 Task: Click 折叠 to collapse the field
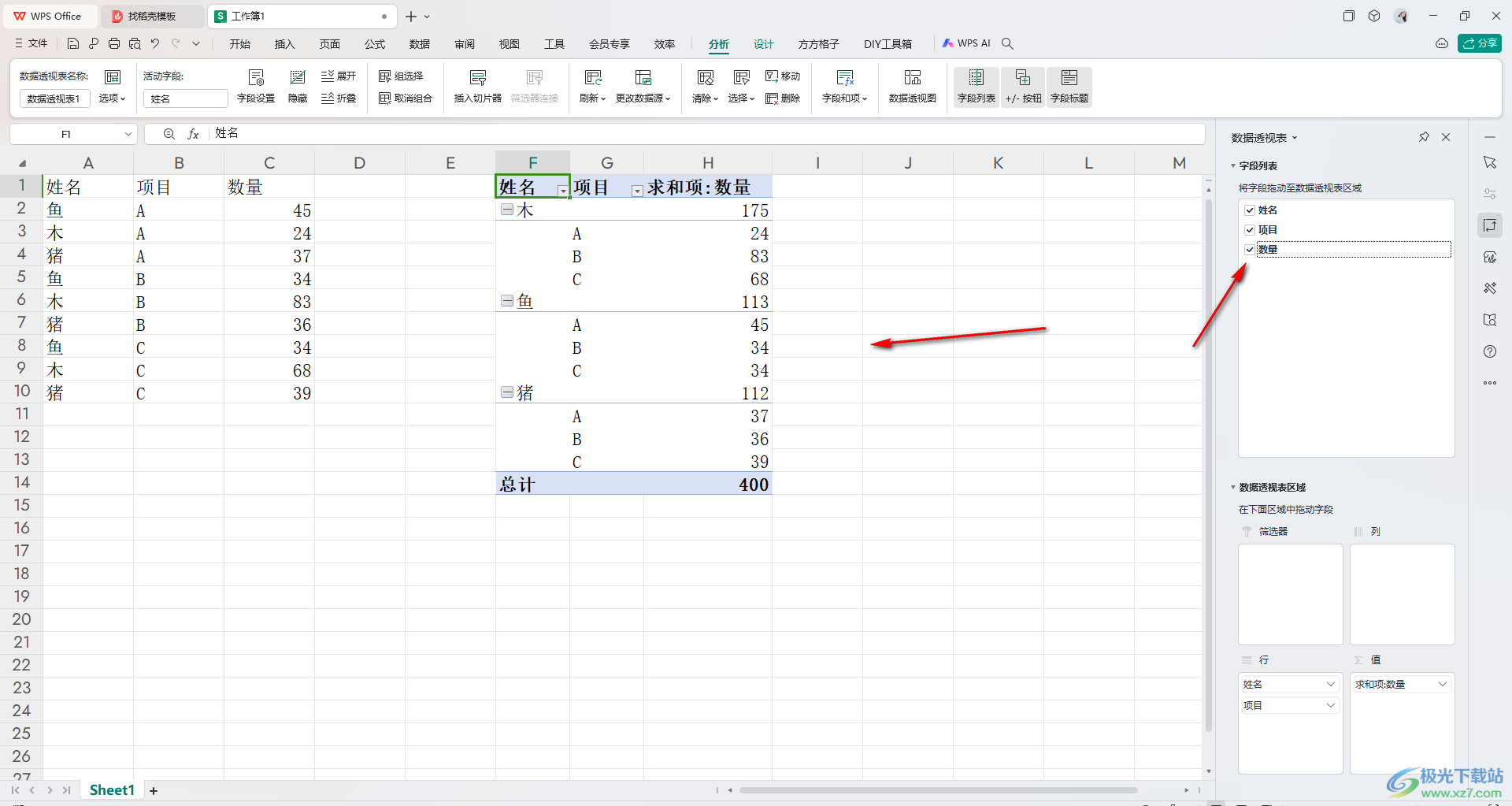pyautogui.click(x=339, y=98)
